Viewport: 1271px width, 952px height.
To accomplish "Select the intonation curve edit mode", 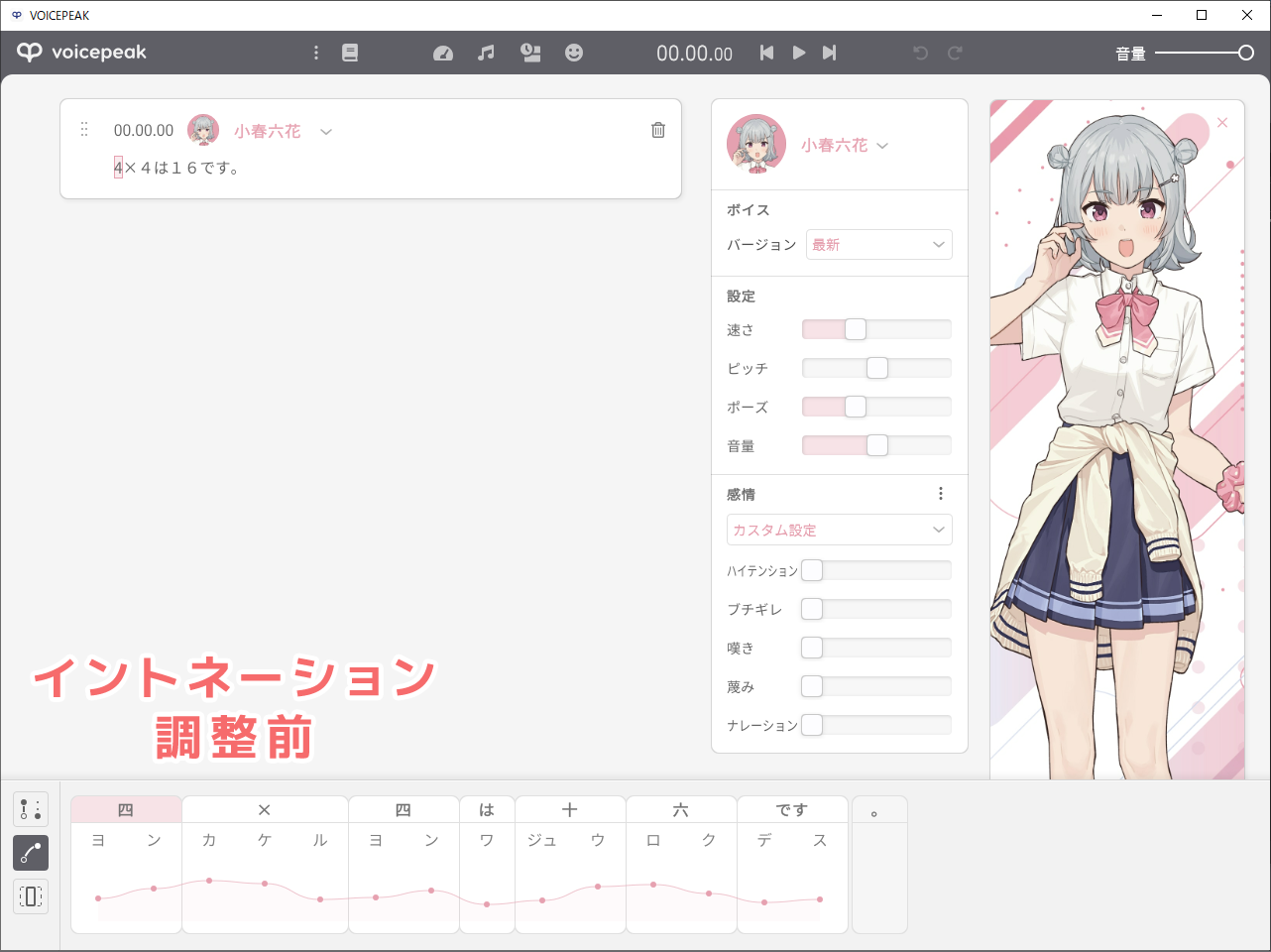I will (x=31, y=853).
